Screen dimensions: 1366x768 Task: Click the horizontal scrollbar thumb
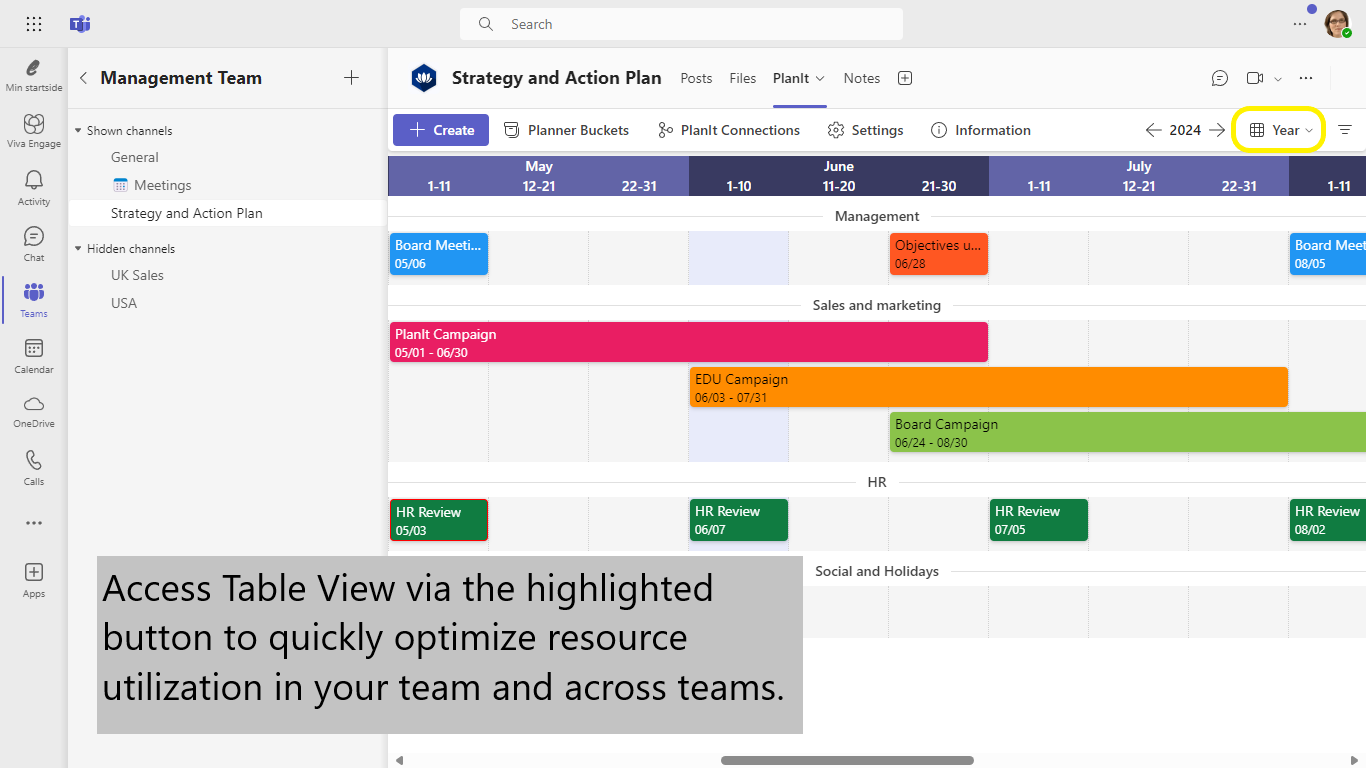847,761
